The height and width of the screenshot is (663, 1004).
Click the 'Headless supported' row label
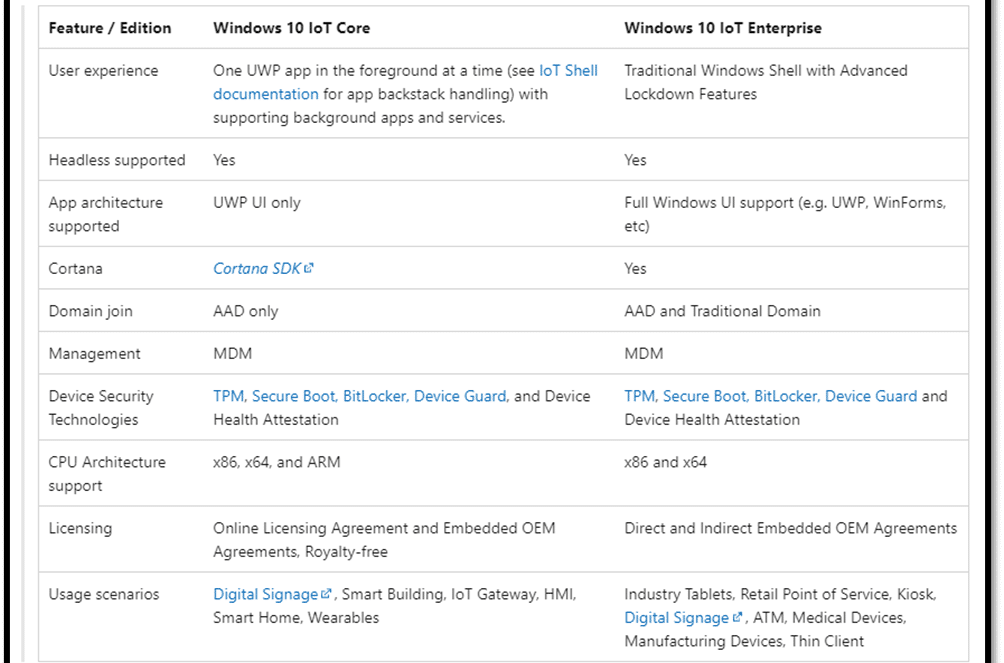117,160
